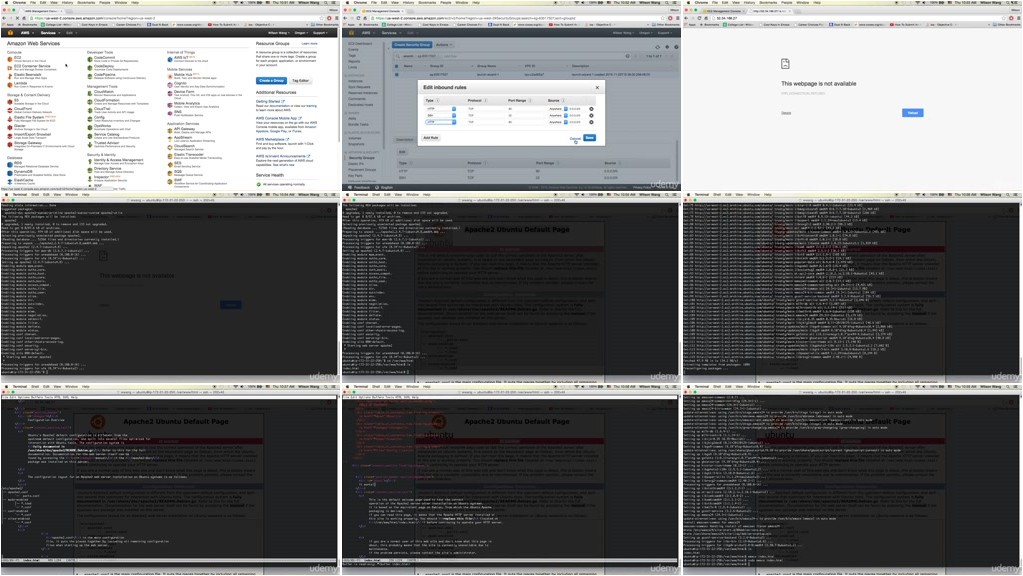Click the API Gateway icon

point(170,130)
